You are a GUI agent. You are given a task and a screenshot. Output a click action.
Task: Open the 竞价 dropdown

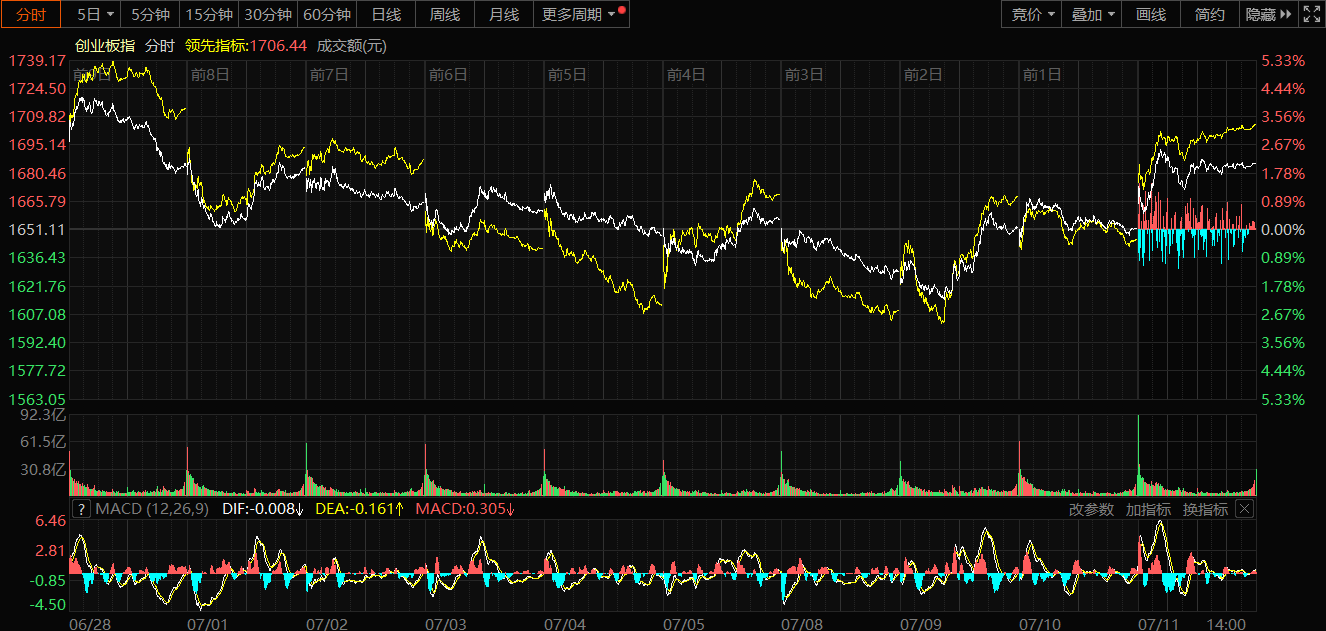[1032, 14]
